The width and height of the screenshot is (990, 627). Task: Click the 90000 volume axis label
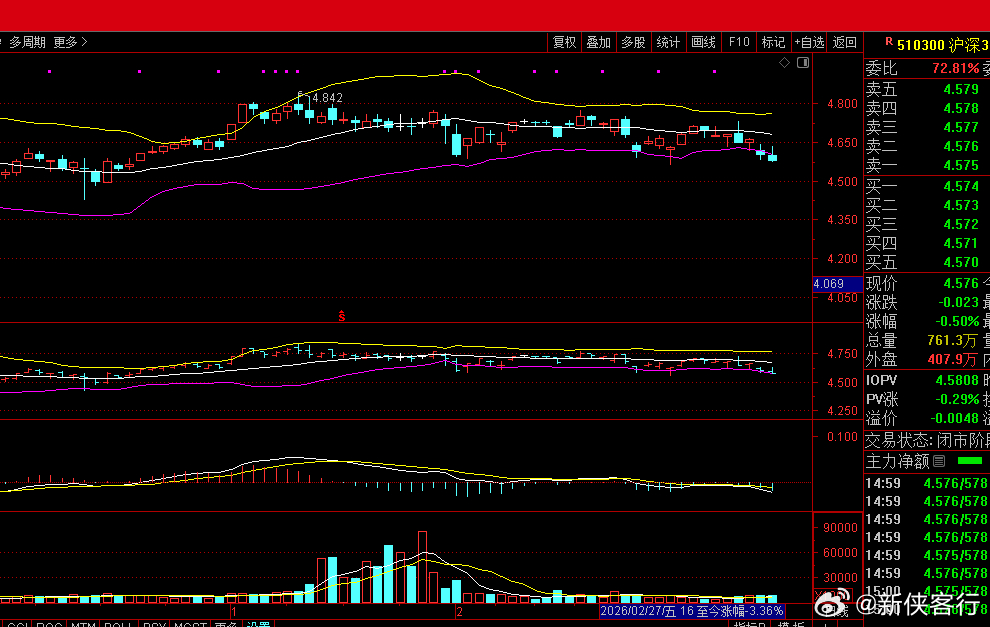840,528
